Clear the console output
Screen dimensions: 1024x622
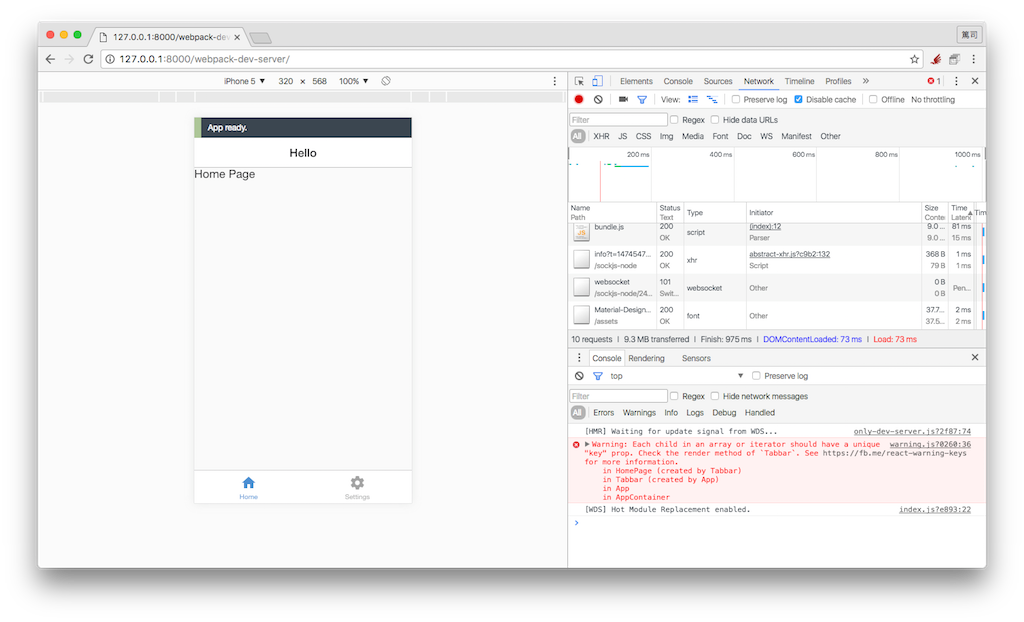pyautogui.click(x=578, y=376)
